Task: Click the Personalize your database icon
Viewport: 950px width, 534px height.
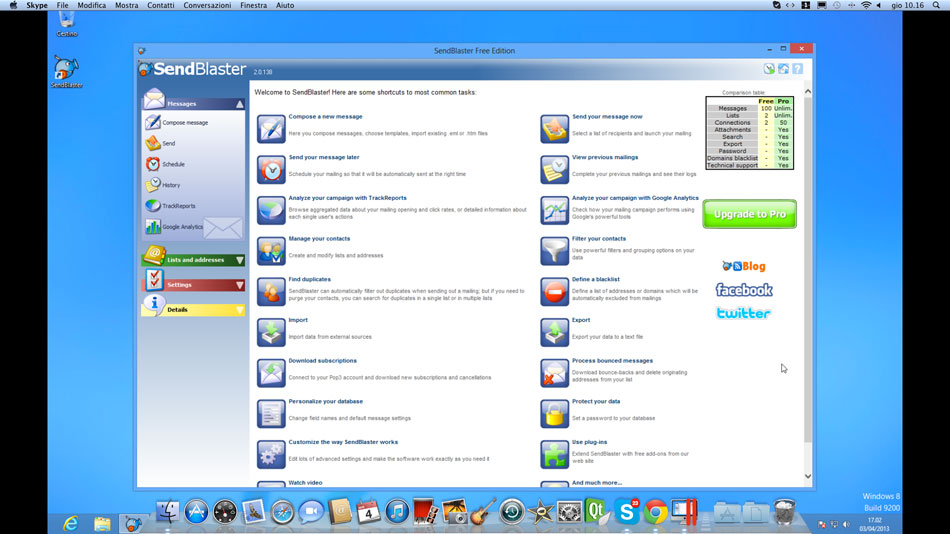Action: pyautogui.click(x=271, y=413)
